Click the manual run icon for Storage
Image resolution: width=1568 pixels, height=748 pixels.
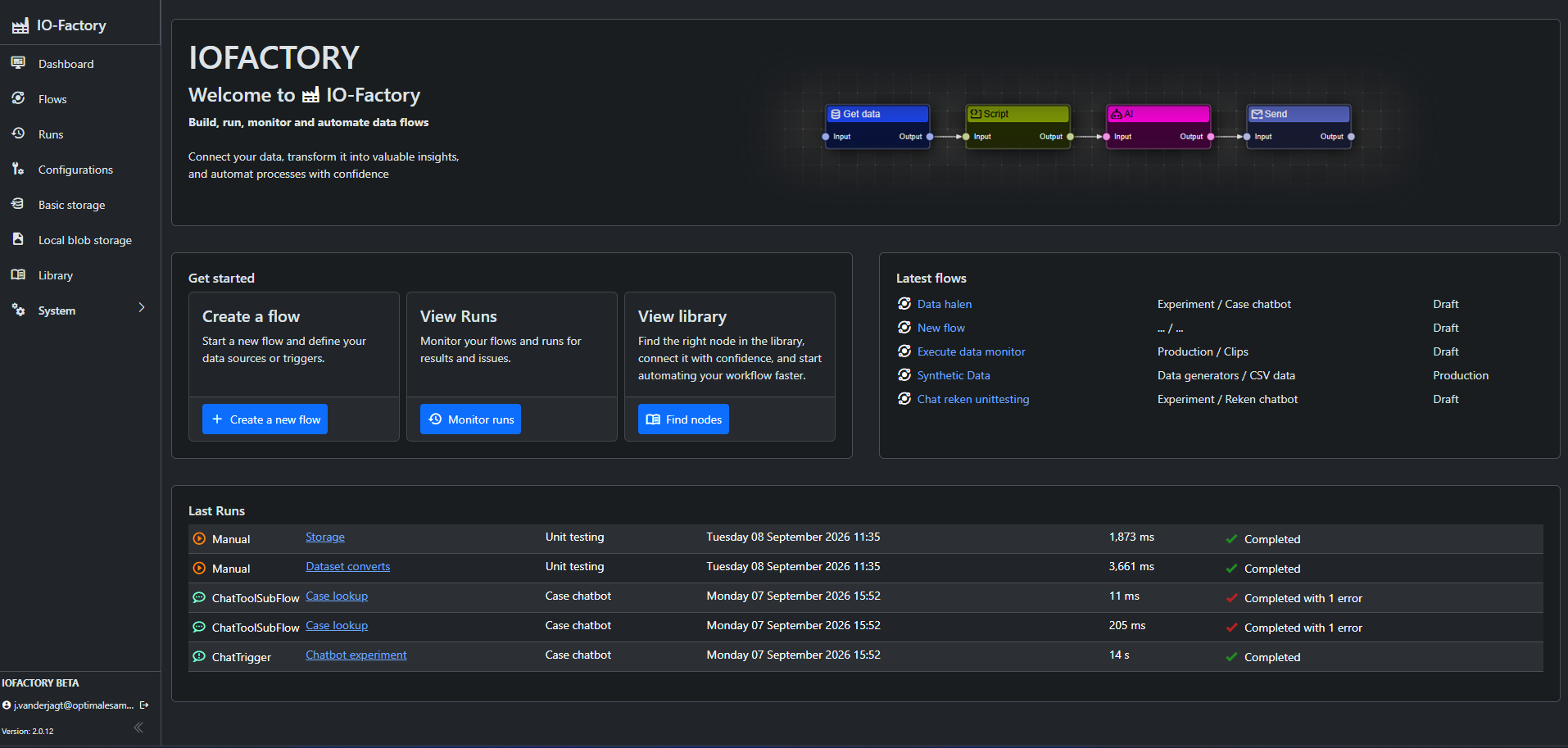pos(199,539)
